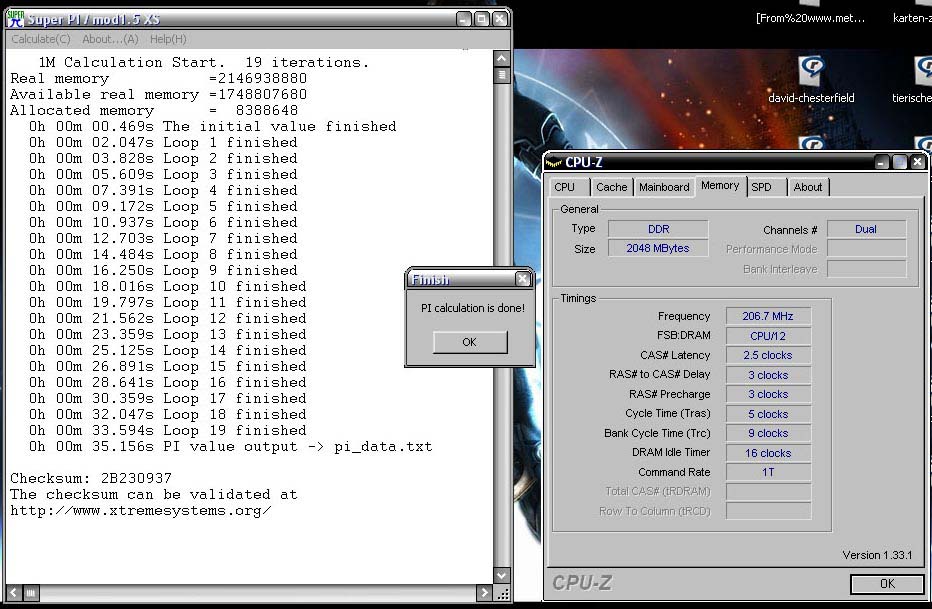Click the CAS# Latency value 2.5 clocks
The image size is (932, 609).
(768, 355)
